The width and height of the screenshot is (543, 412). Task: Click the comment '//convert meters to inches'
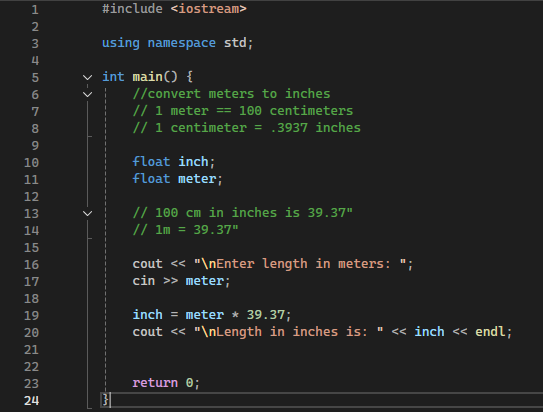(x=231, y=94)
